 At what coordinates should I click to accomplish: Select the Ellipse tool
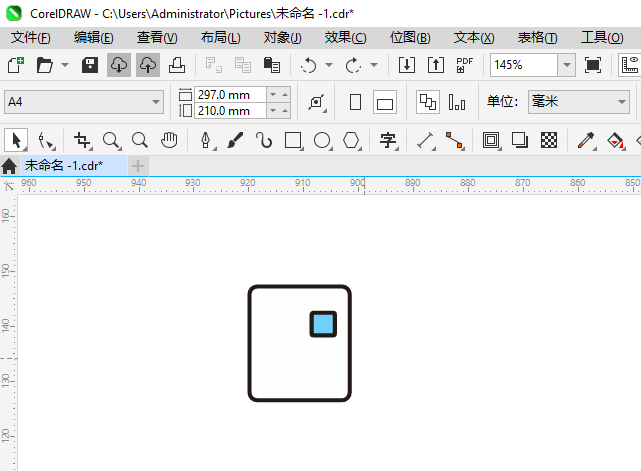click(x=323, y=141)
